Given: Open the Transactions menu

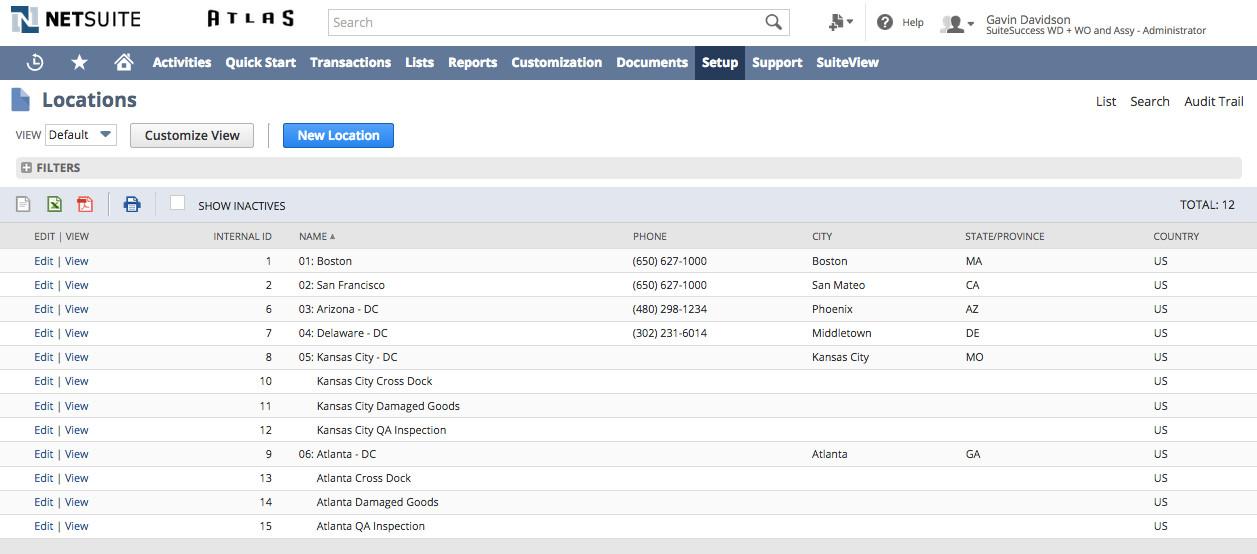Looking at the screenshot, I should coord(350,62).
